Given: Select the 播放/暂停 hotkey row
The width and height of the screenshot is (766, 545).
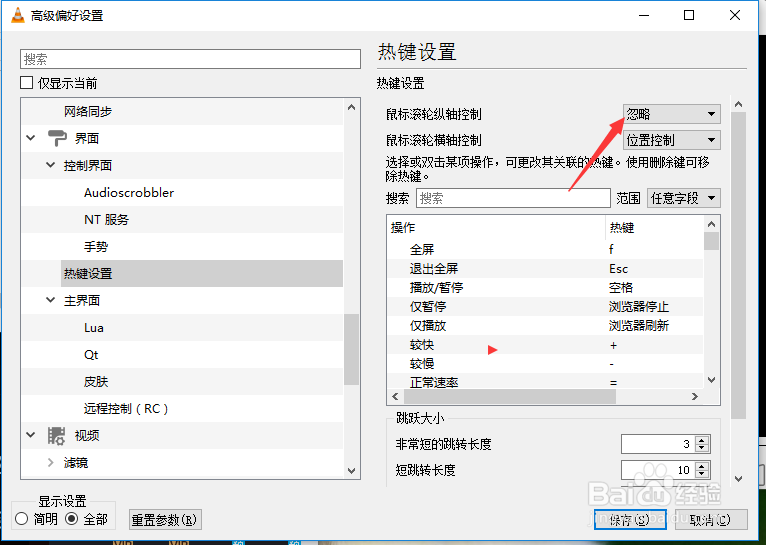Looking at the screenshot, I should pos(545,288).
